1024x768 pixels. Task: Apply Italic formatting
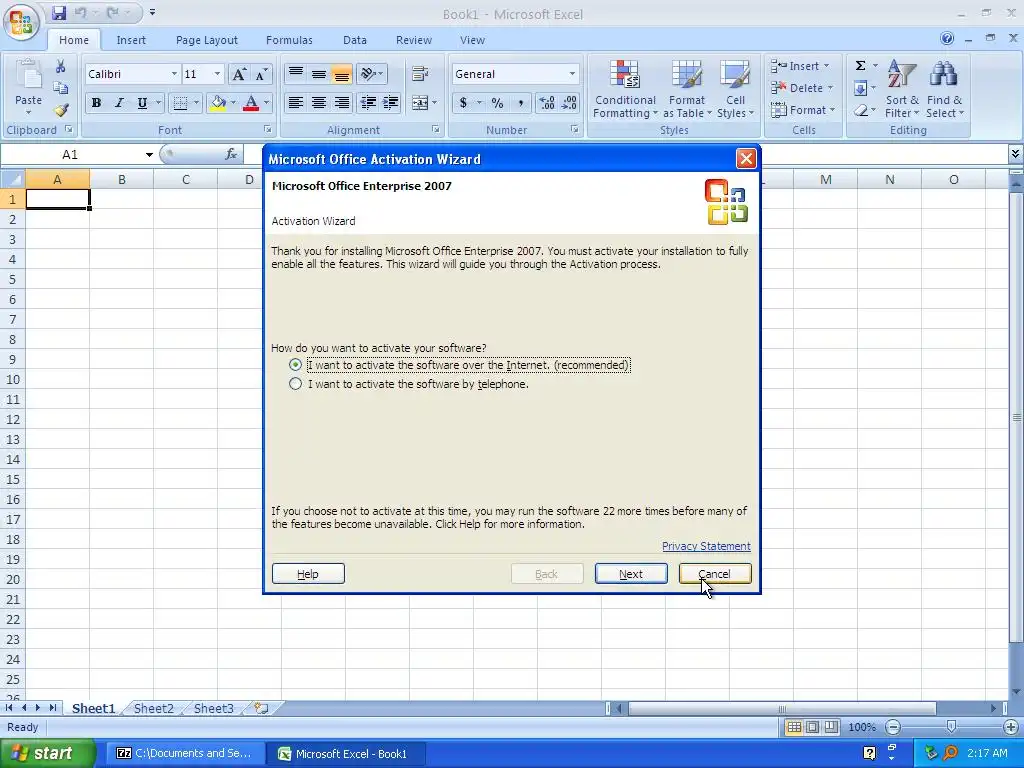(x=119, y=103)
